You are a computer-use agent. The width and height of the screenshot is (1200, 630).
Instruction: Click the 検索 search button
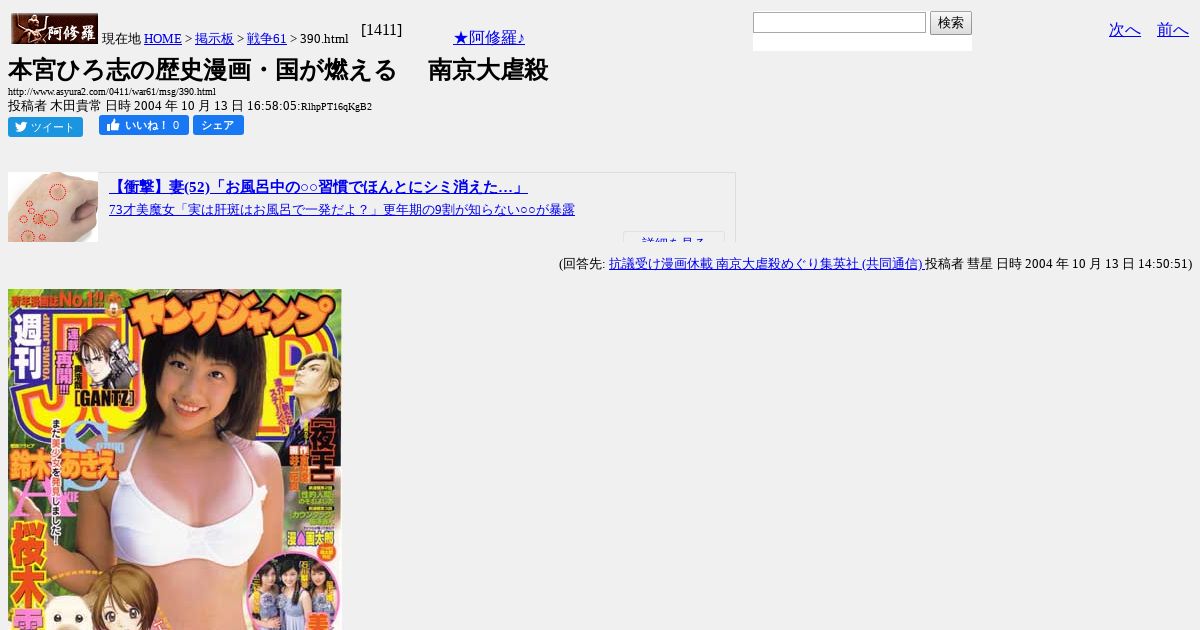951,23
